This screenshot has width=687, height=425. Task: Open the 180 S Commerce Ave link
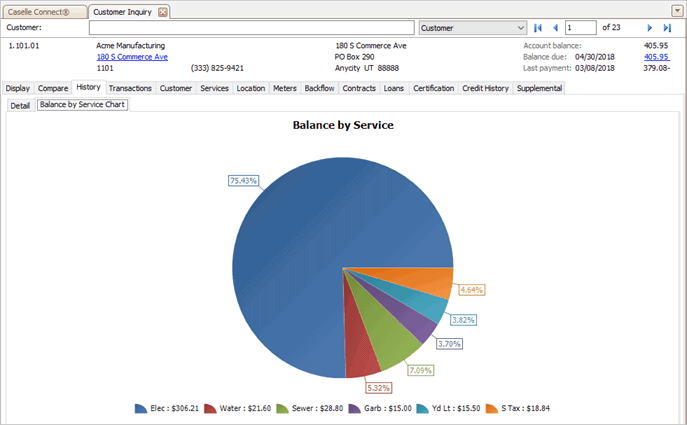pos(132,57)
